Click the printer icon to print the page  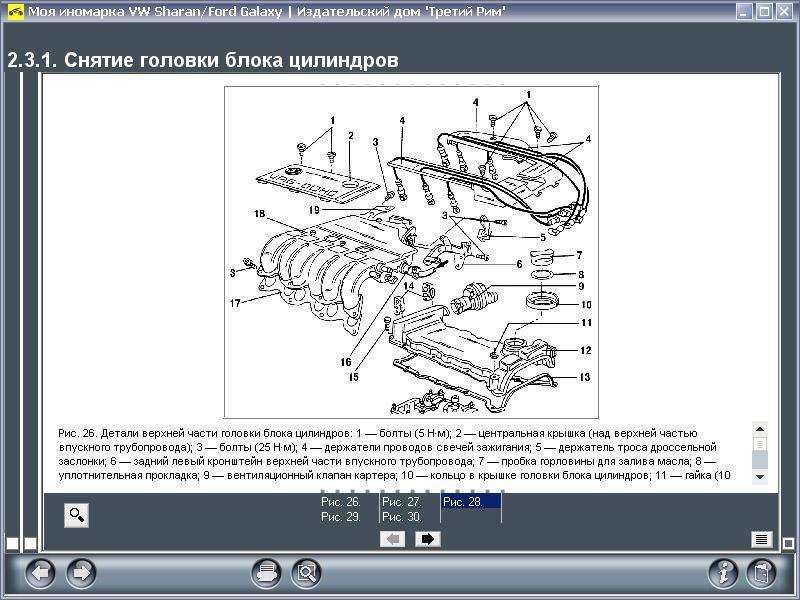(x=266, y=573)
